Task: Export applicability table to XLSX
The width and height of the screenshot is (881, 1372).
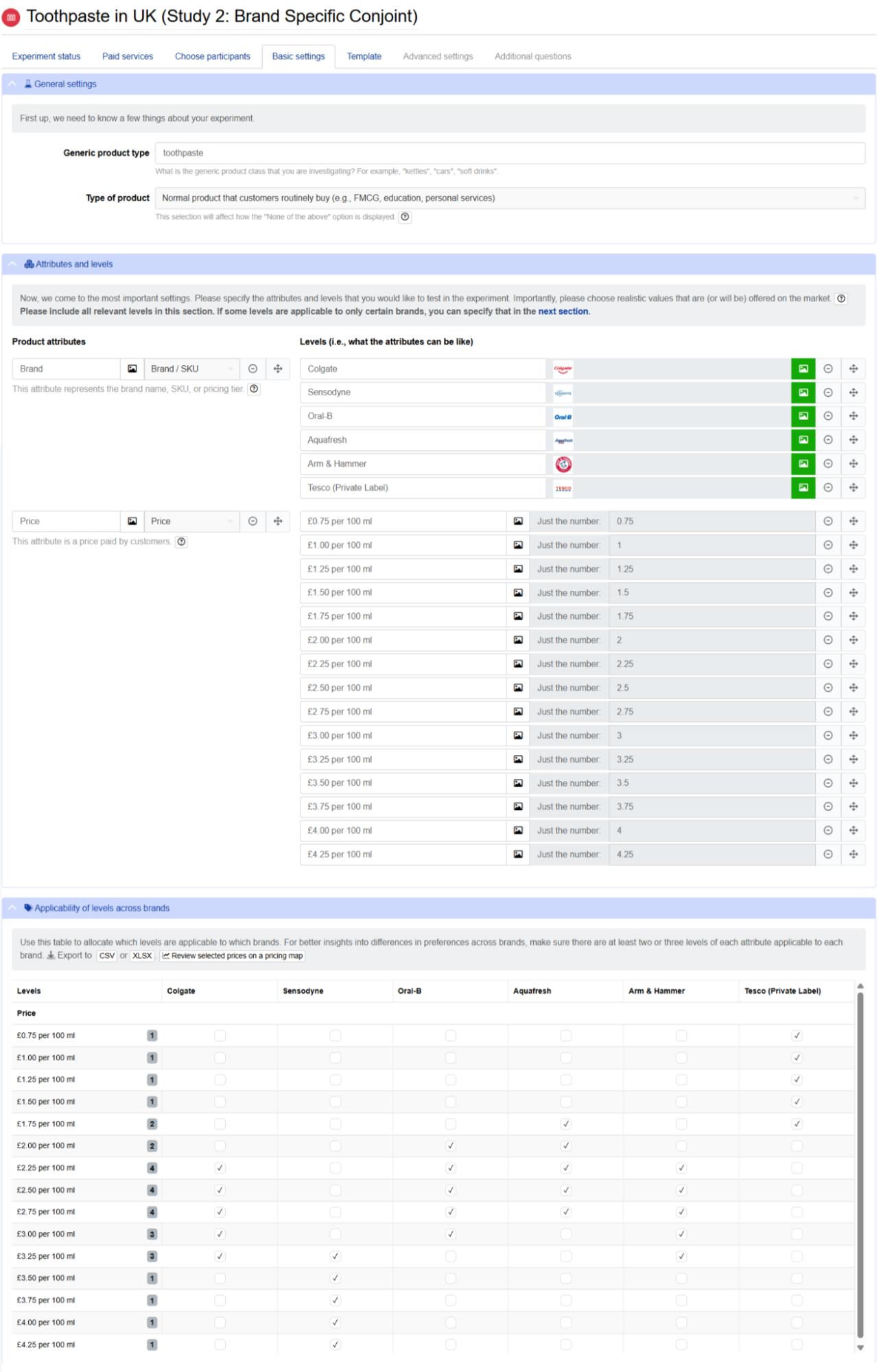Action: click(x=142, y=956)
